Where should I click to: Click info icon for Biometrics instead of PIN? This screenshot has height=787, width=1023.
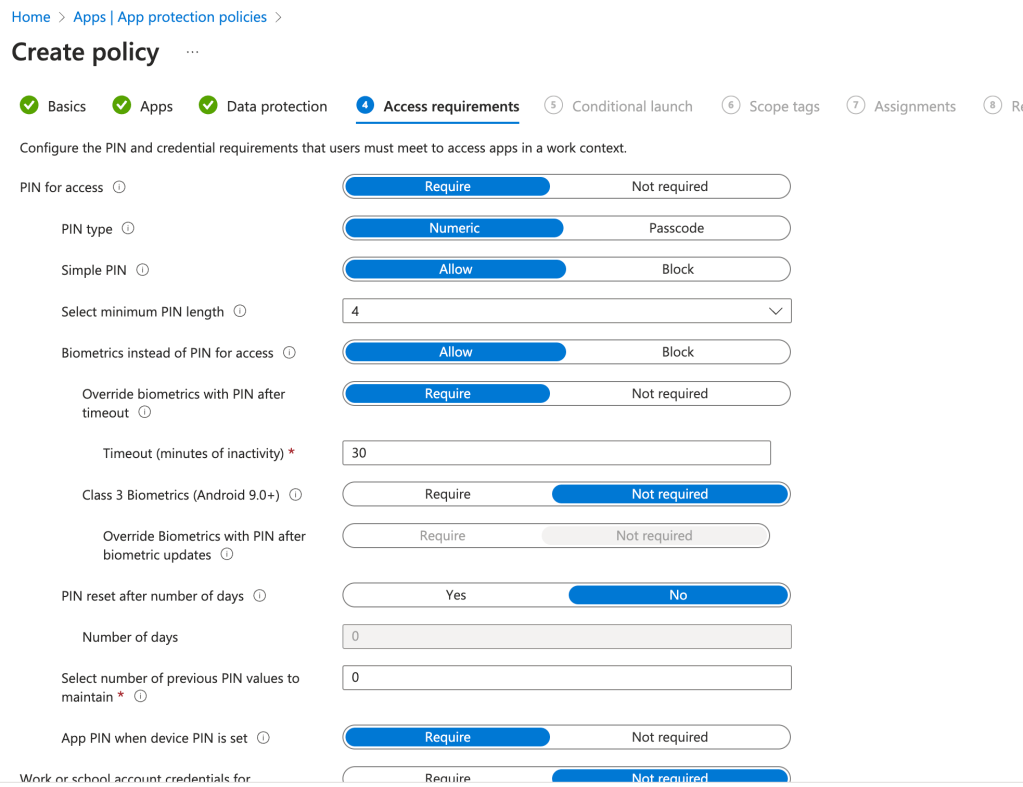coord(290,353)
